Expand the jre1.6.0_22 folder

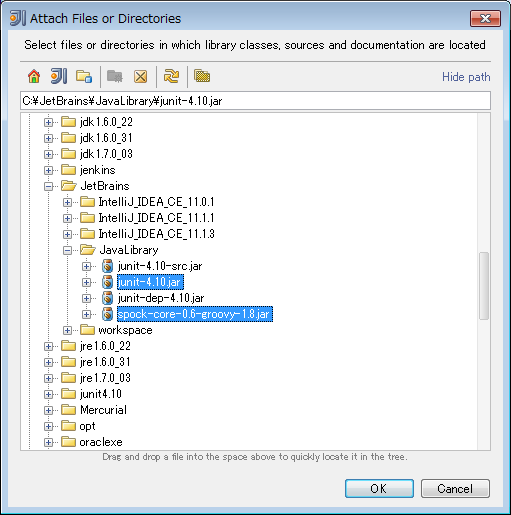(49, 346)
